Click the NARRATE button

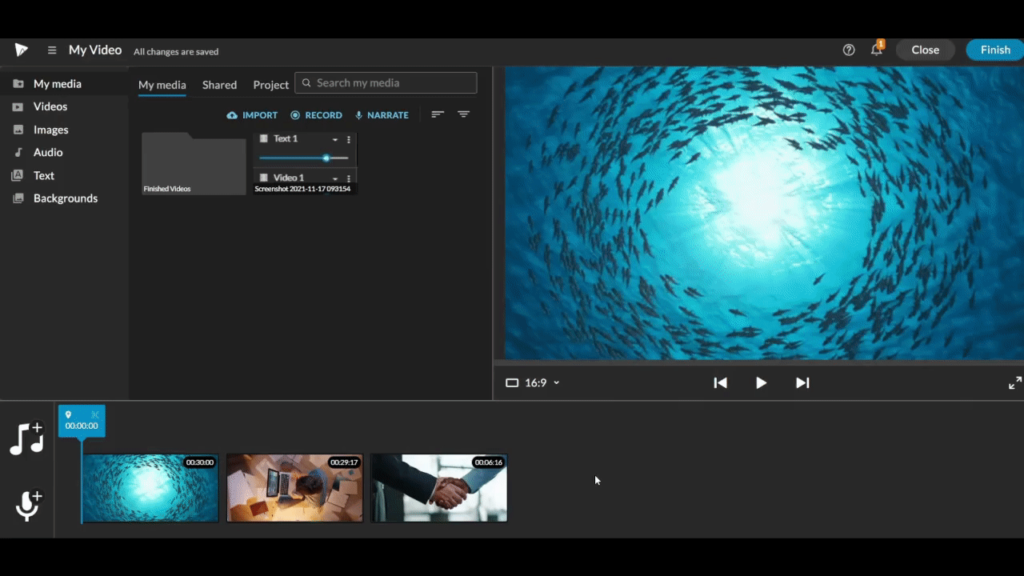pyautogui.click(x=382, y=115)
